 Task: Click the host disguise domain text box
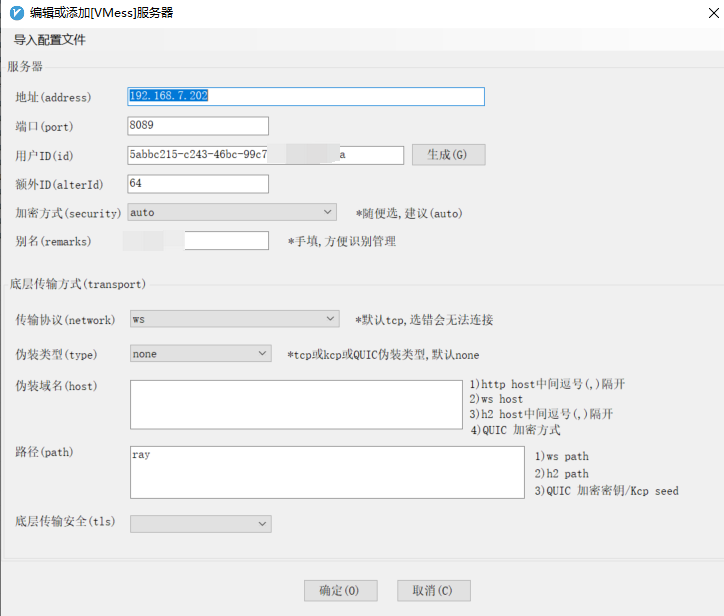coord(296,405)
